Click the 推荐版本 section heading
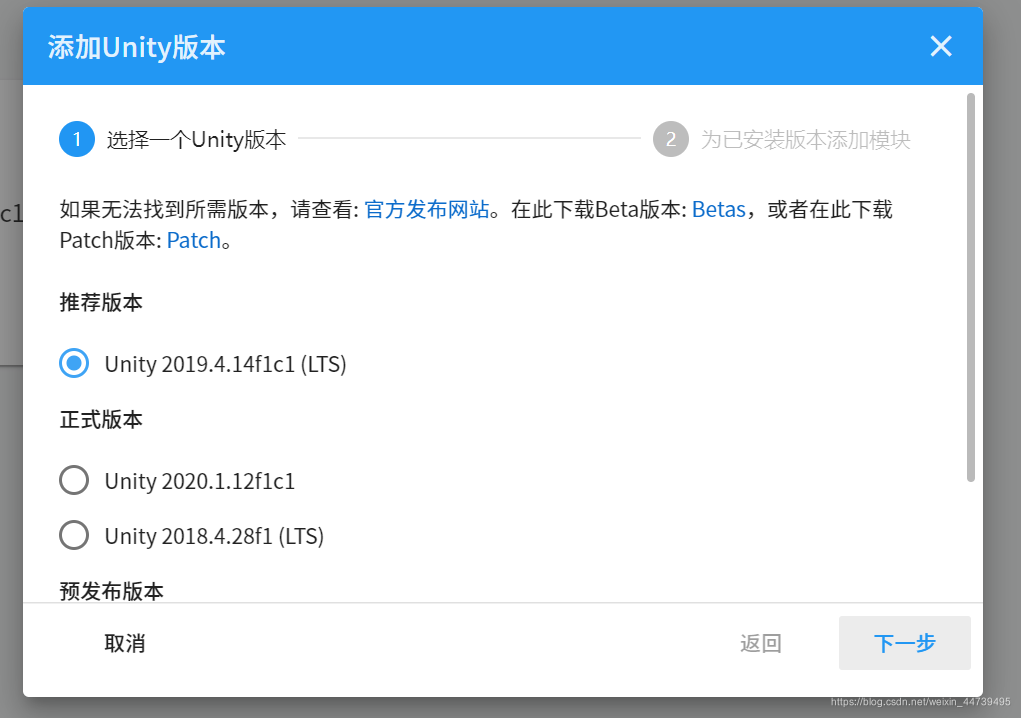The height and width of the screenshot is (718, 1021). click(x=101, y=303)
